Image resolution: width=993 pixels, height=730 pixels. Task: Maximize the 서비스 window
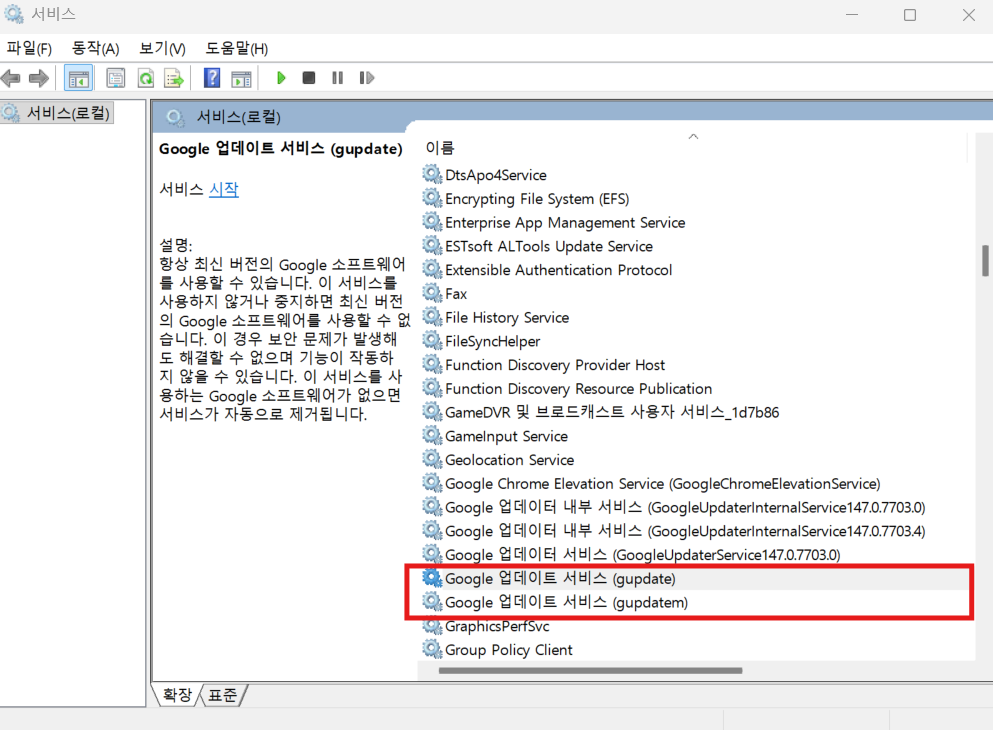tap(910, 15)
